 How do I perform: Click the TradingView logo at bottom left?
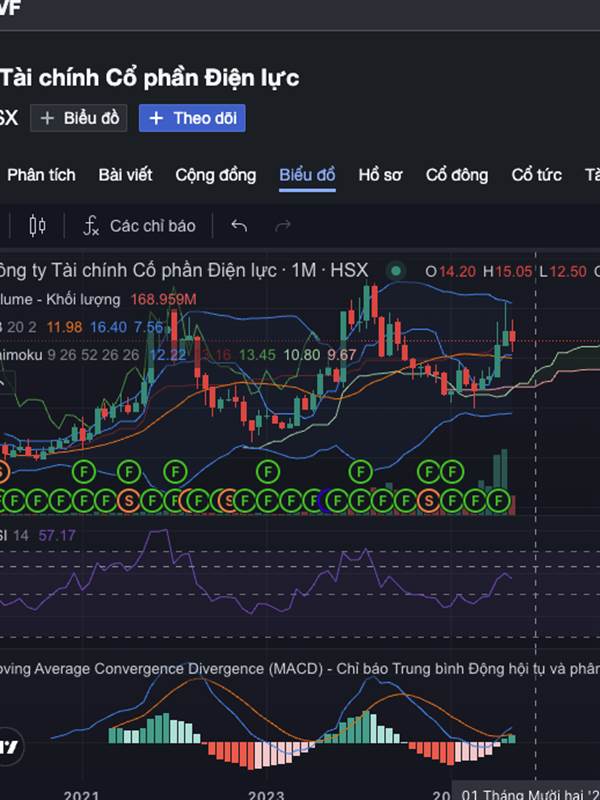coord(8,746)
